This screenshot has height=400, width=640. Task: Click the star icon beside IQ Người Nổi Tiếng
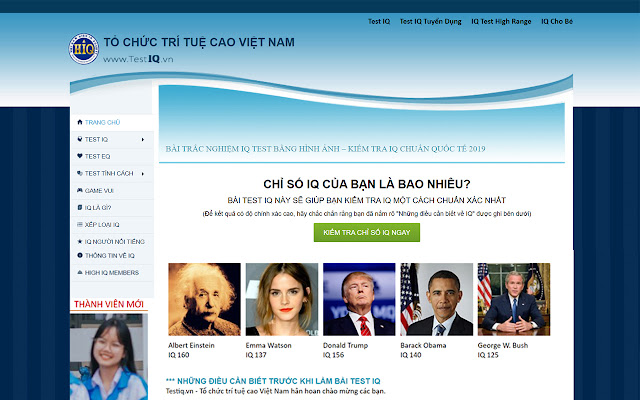tap(80, 242)
